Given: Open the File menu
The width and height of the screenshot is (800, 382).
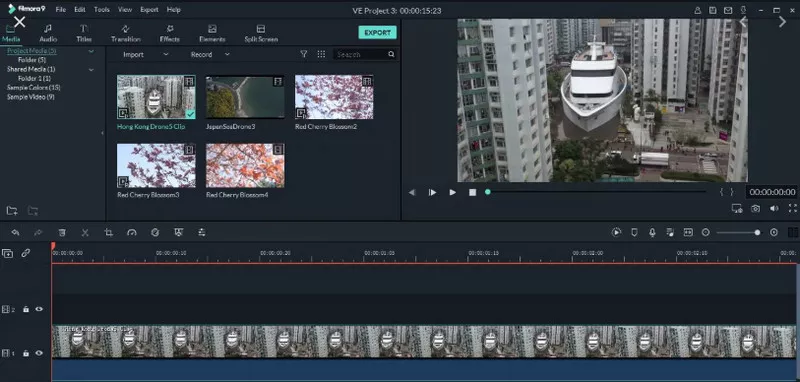Looking at the screenshot, I should tap(61, 10).
